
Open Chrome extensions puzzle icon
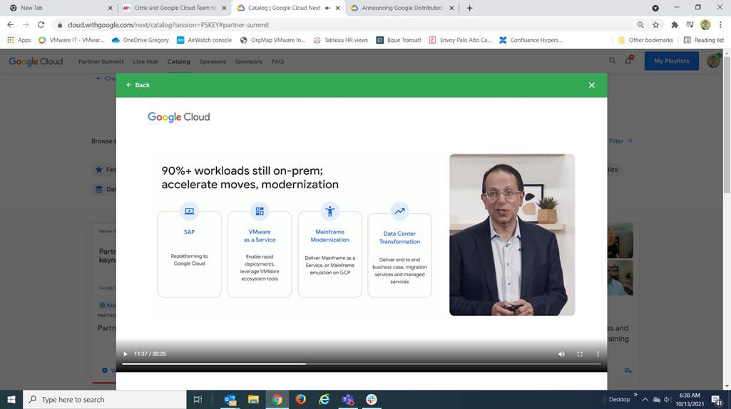674,25
